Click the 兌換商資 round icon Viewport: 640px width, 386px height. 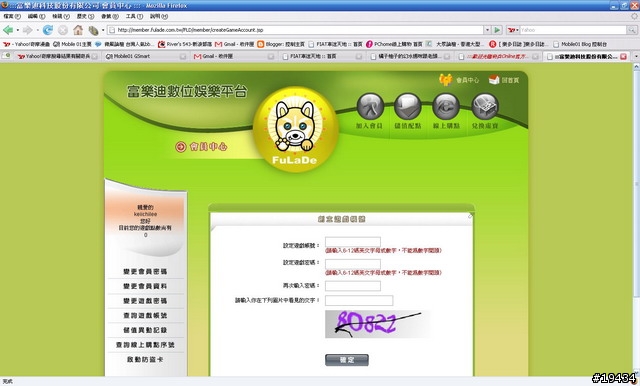pyautogui.click(x=485, y=107)
